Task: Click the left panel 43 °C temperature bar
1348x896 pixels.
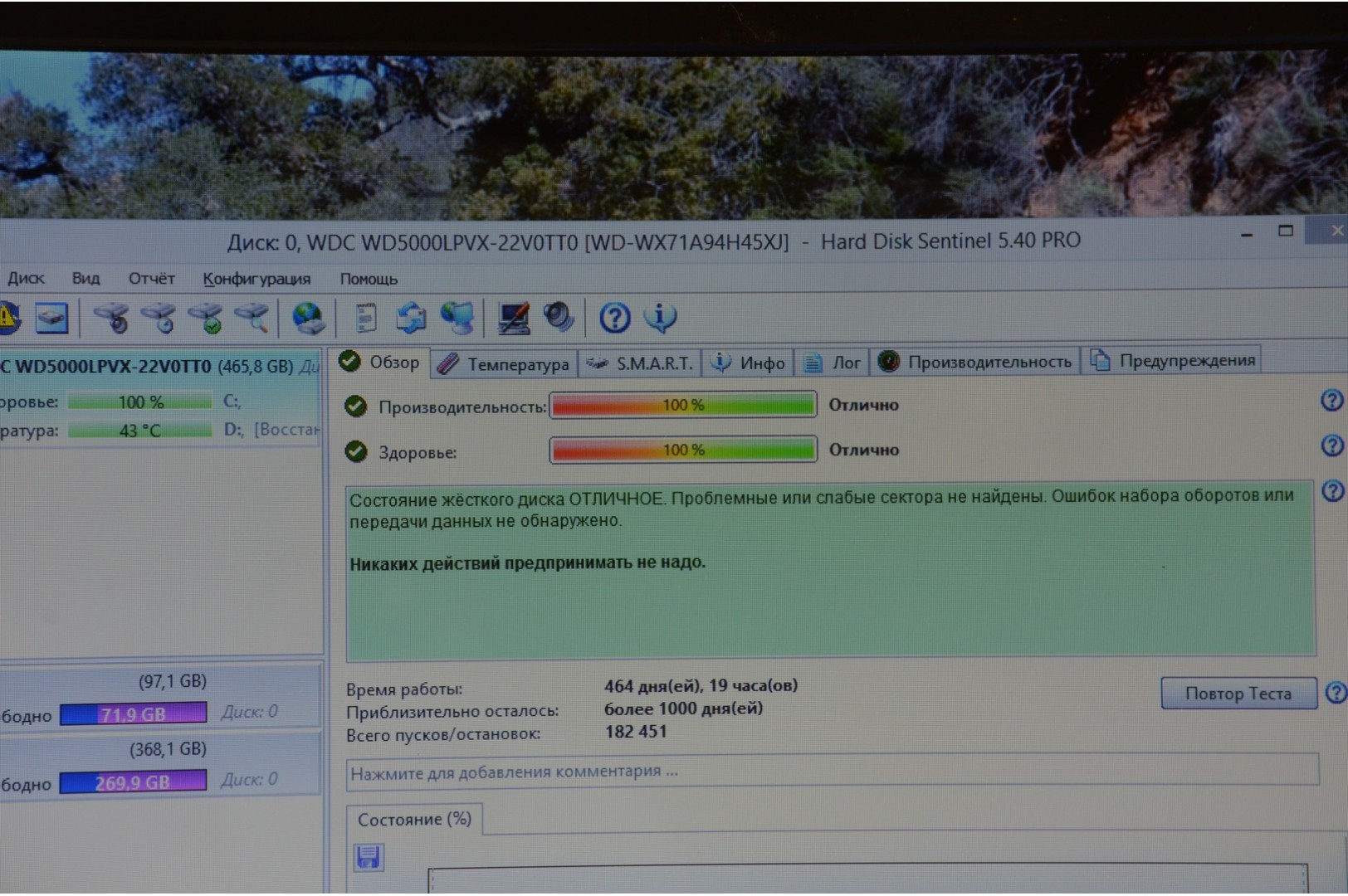Action: pyautogui.click(x=139, y=430)
